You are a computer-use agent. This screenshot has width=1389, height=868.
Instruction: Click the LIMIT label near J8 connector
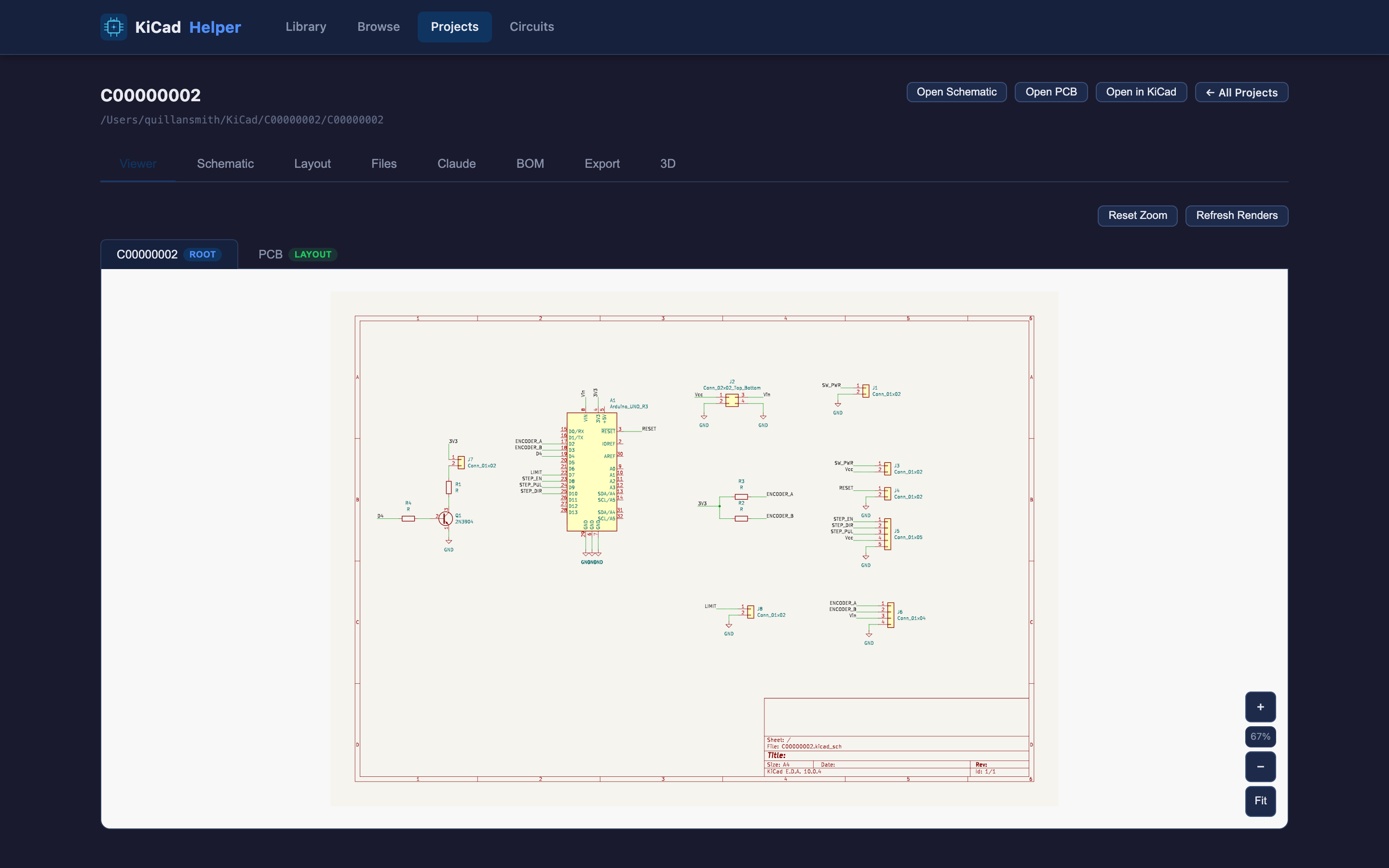710,606
